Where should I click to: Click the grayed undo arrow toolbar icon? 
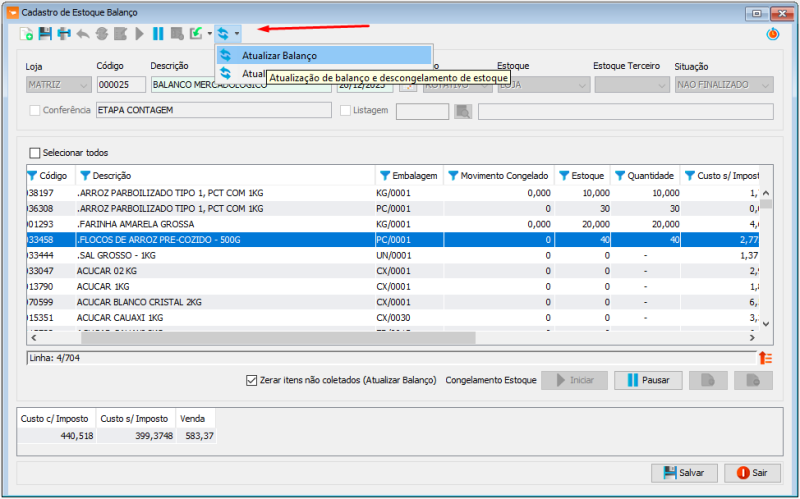83,34
